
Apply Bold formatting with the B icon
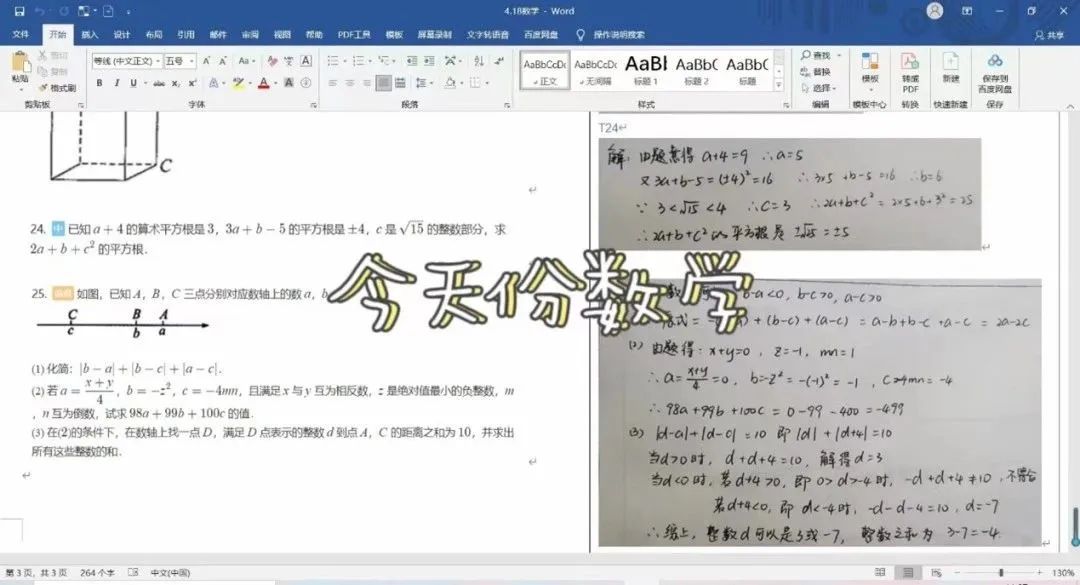coord(100,83)
